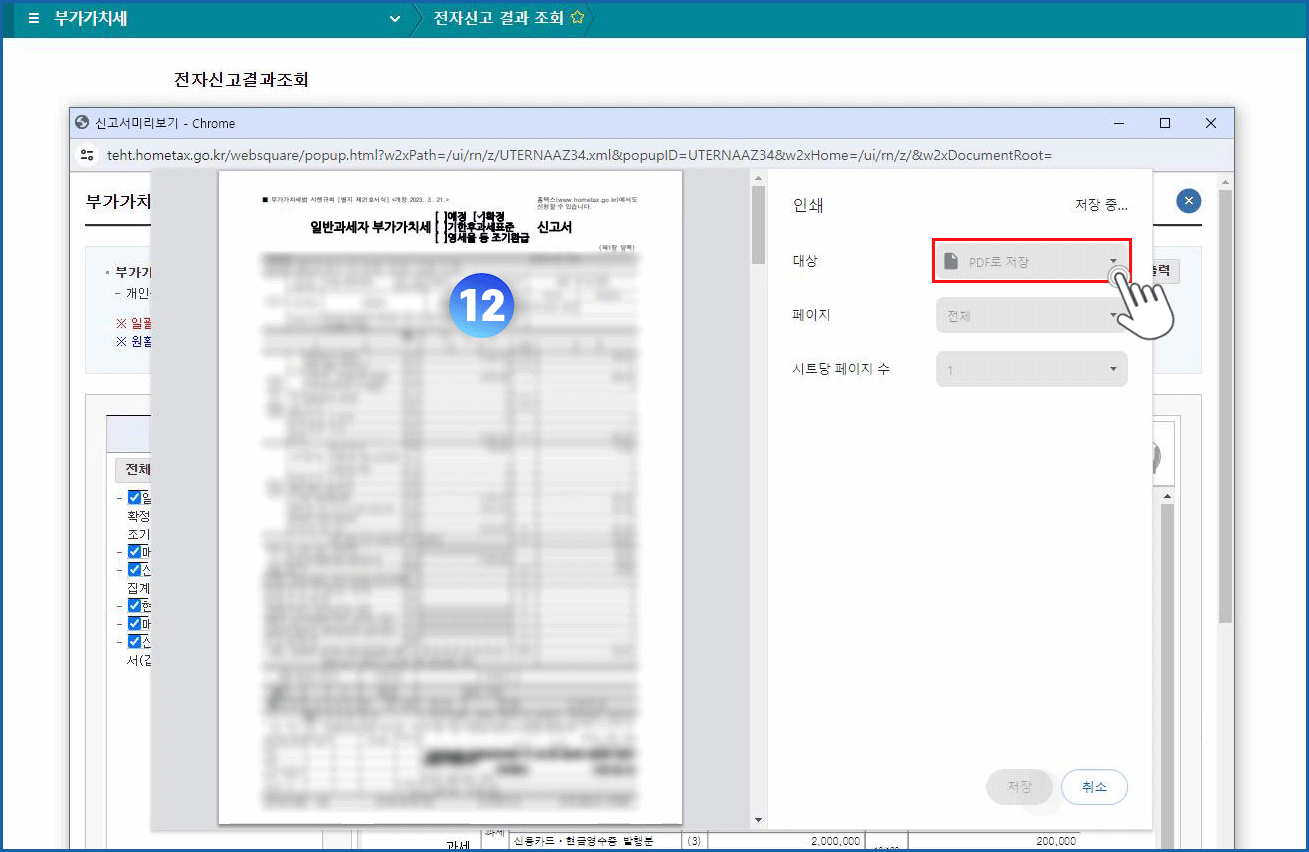
Task: Expand the 부가가치세 menu chevron
Action: [x=395, y=19]
